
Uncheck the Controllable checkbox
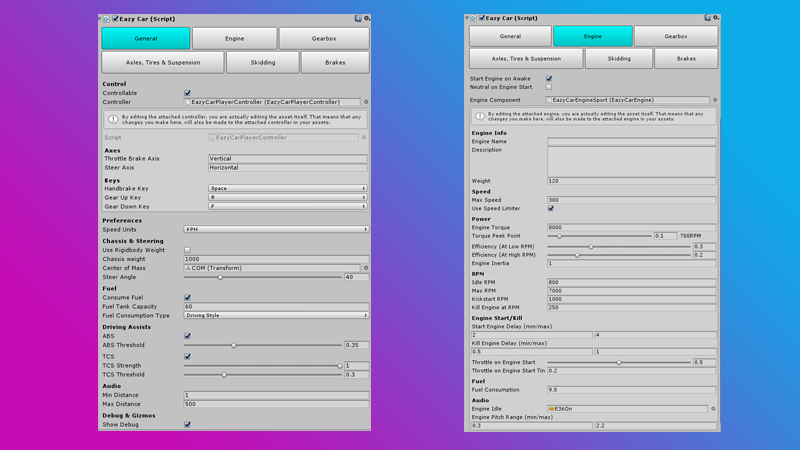click(187, 93)
